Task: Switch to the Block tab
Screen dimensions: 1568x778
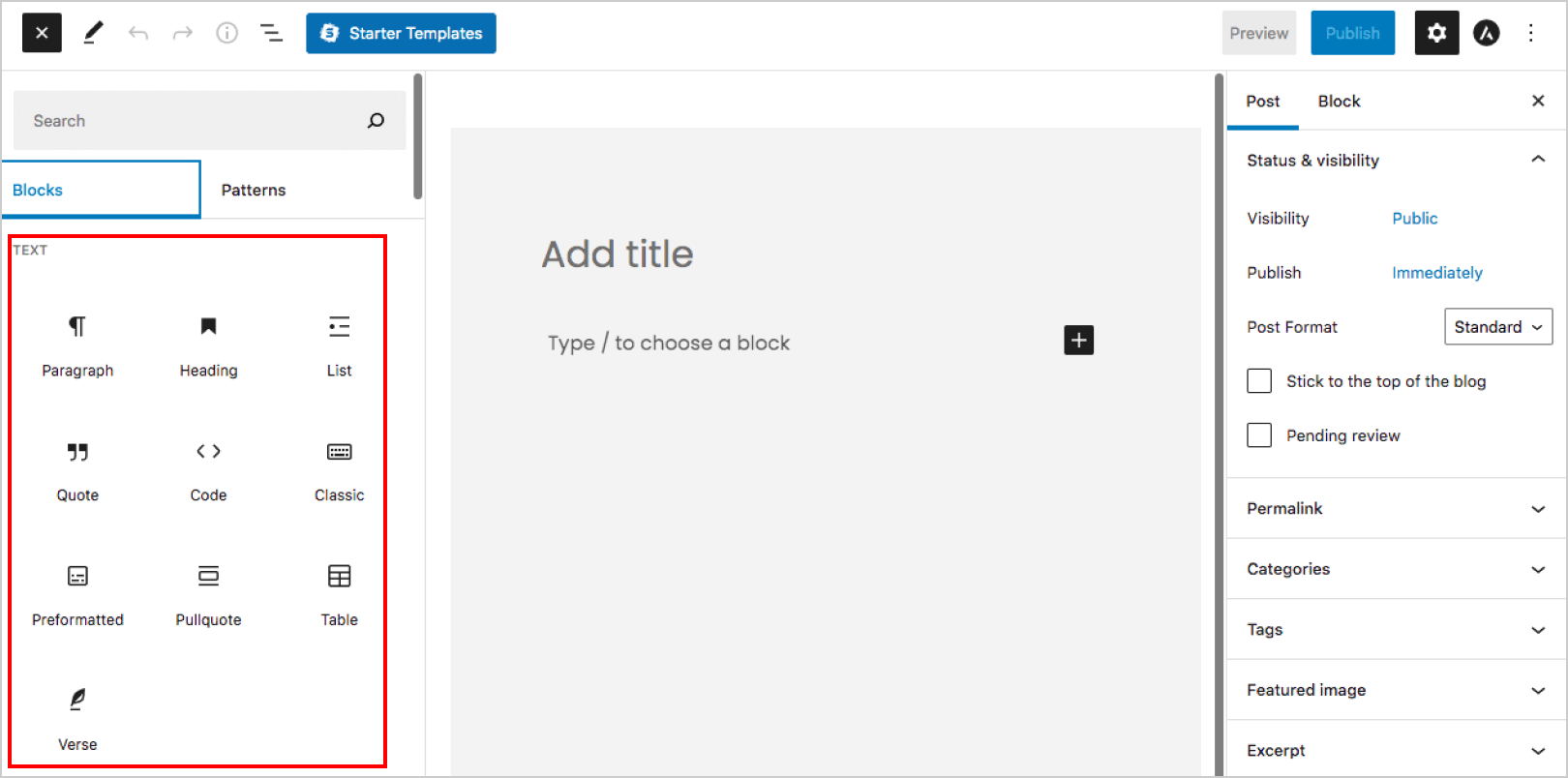Action: point(1339,102)
